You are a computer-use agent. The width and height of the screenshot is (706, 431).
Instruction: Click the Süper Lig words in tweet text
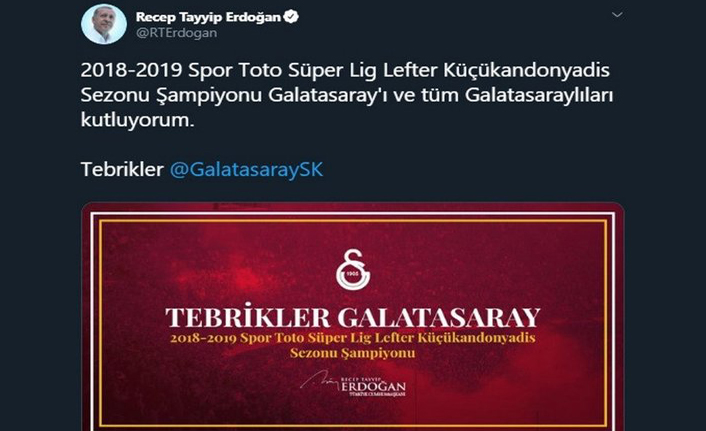[332, 71]
